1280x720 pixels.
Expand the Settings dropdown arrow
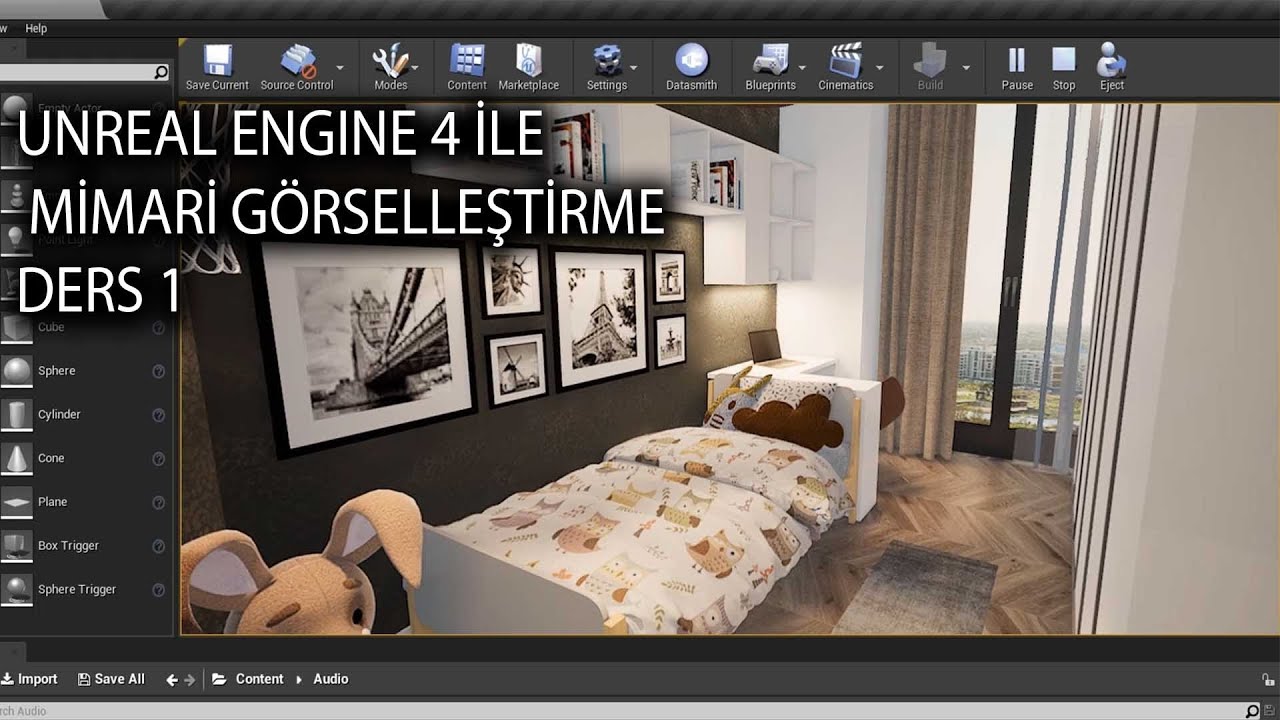[x=633, y=68]
